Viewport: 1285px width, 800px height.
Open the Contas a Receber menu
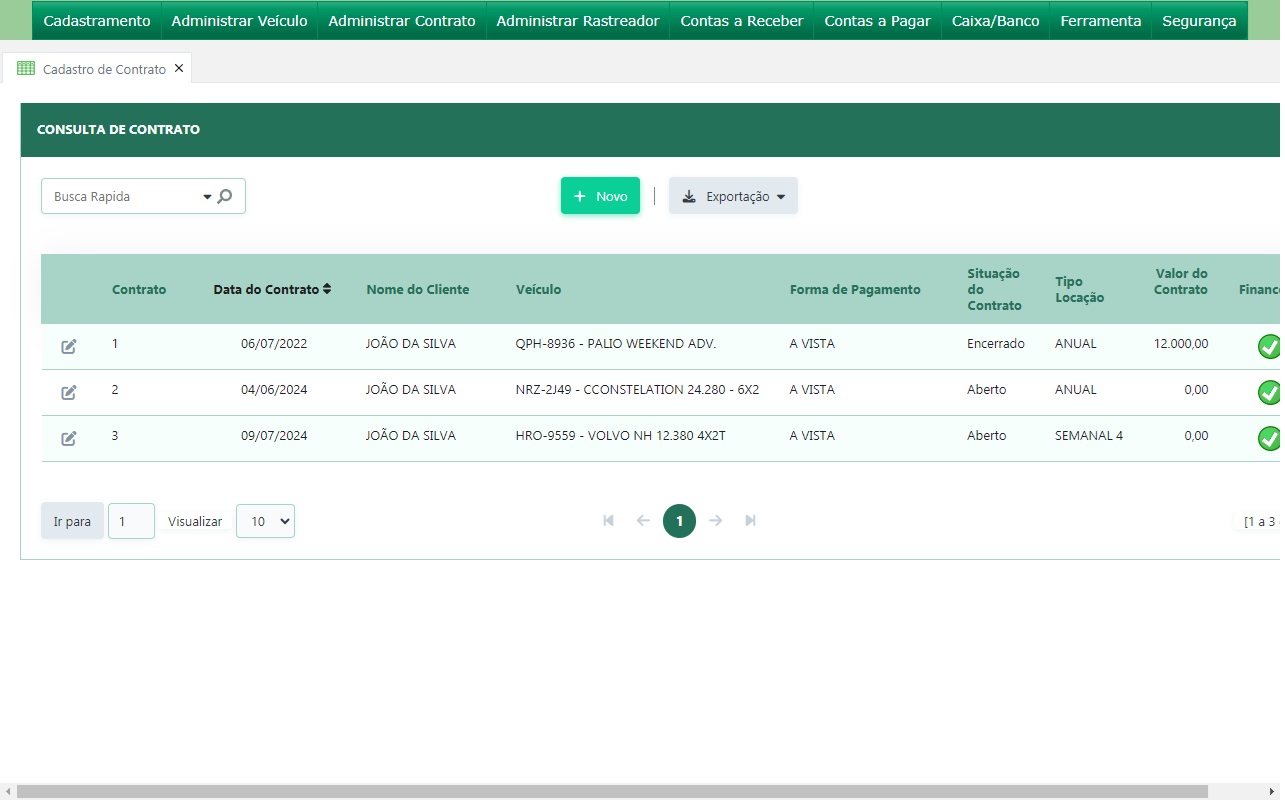coord(741,21)
